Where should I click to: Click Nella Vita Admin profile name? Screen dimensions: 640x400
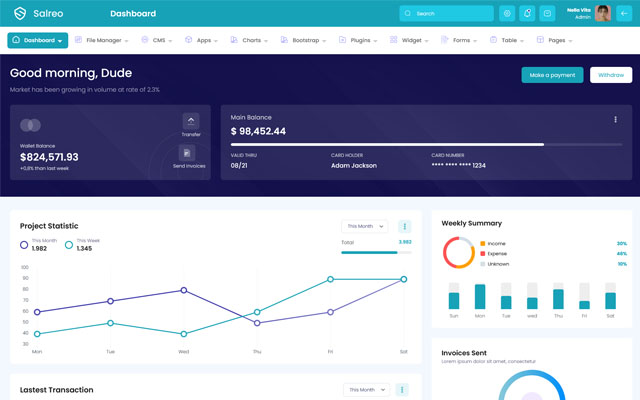point(578,13)
